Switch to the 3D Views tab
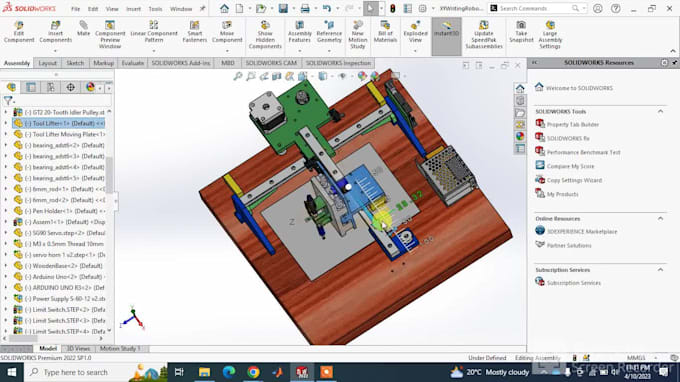The width and height of the screenshot is (680, 382). coord(78,349)
